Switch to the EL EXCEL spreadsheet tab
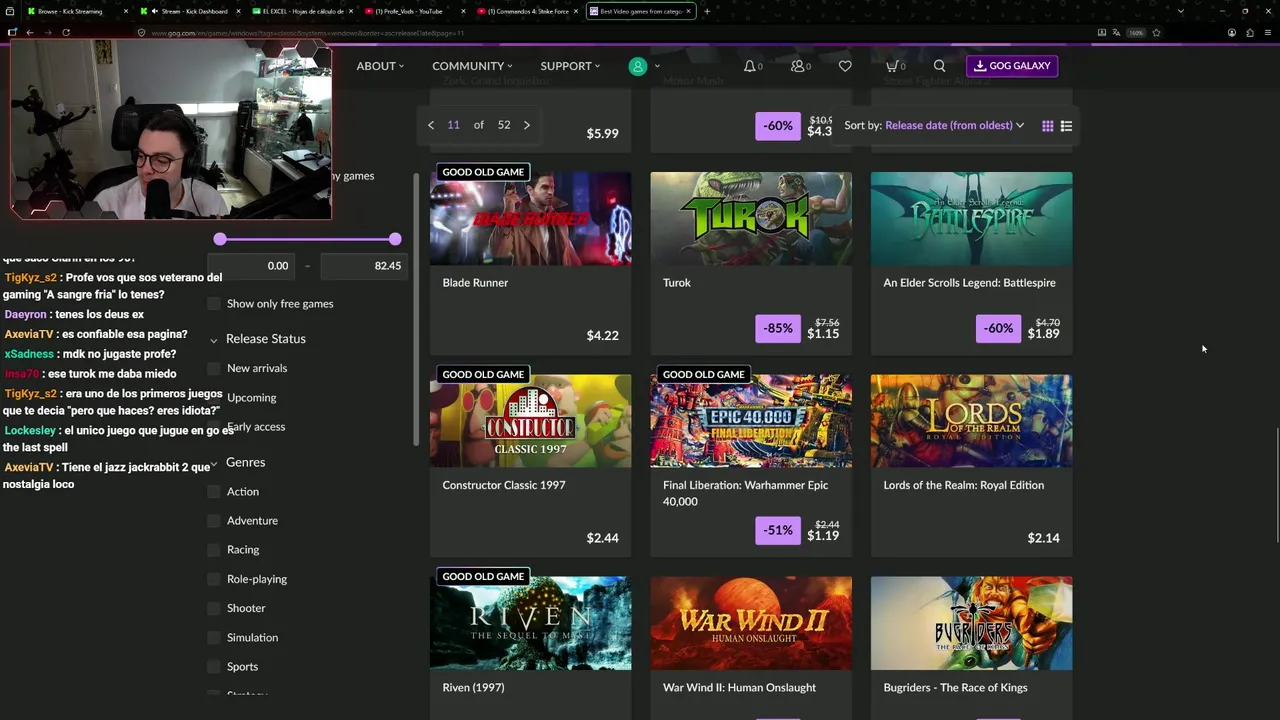 303,11
